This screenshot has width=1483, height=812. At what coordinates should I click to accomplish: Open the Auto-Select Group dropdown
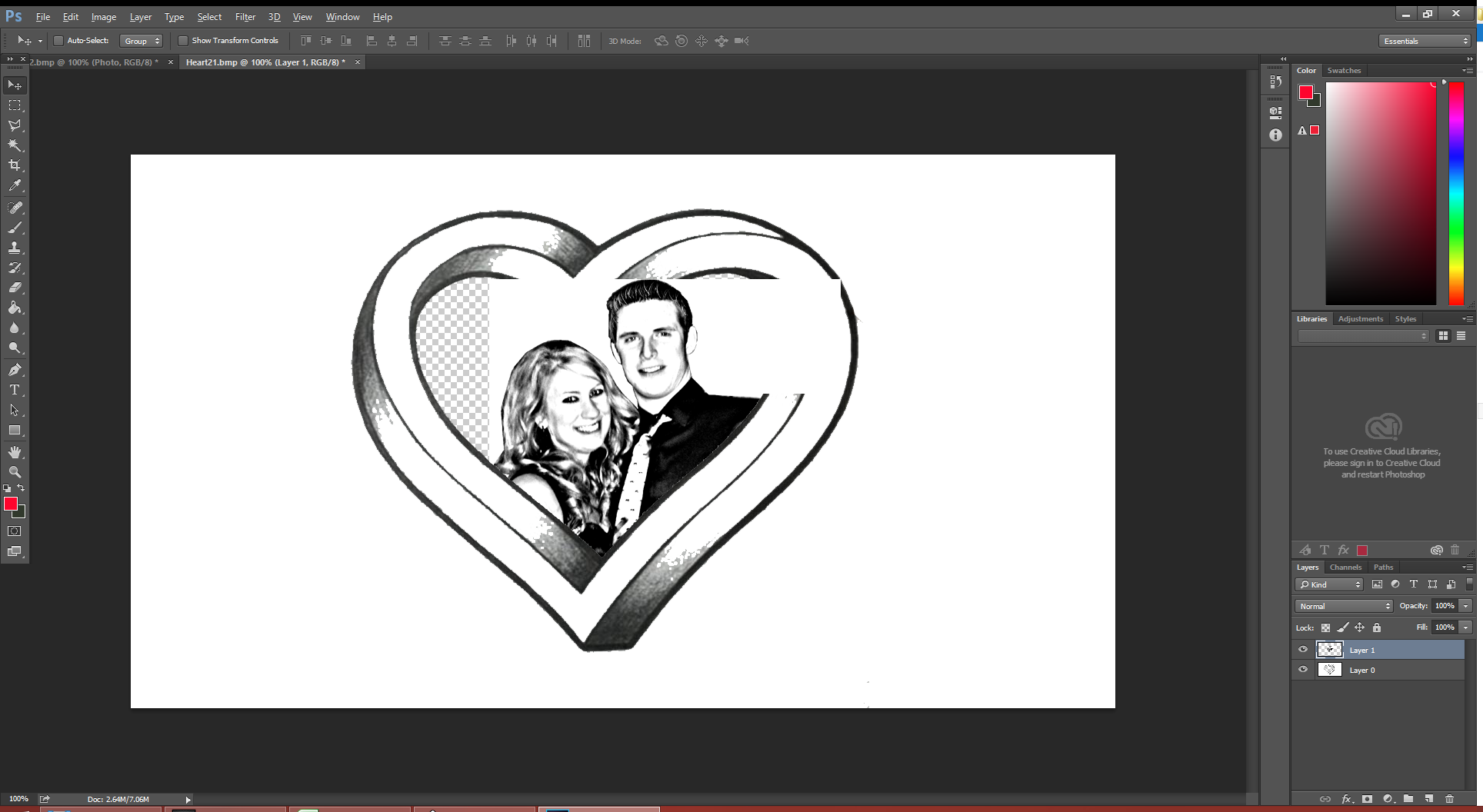[142, 41]
